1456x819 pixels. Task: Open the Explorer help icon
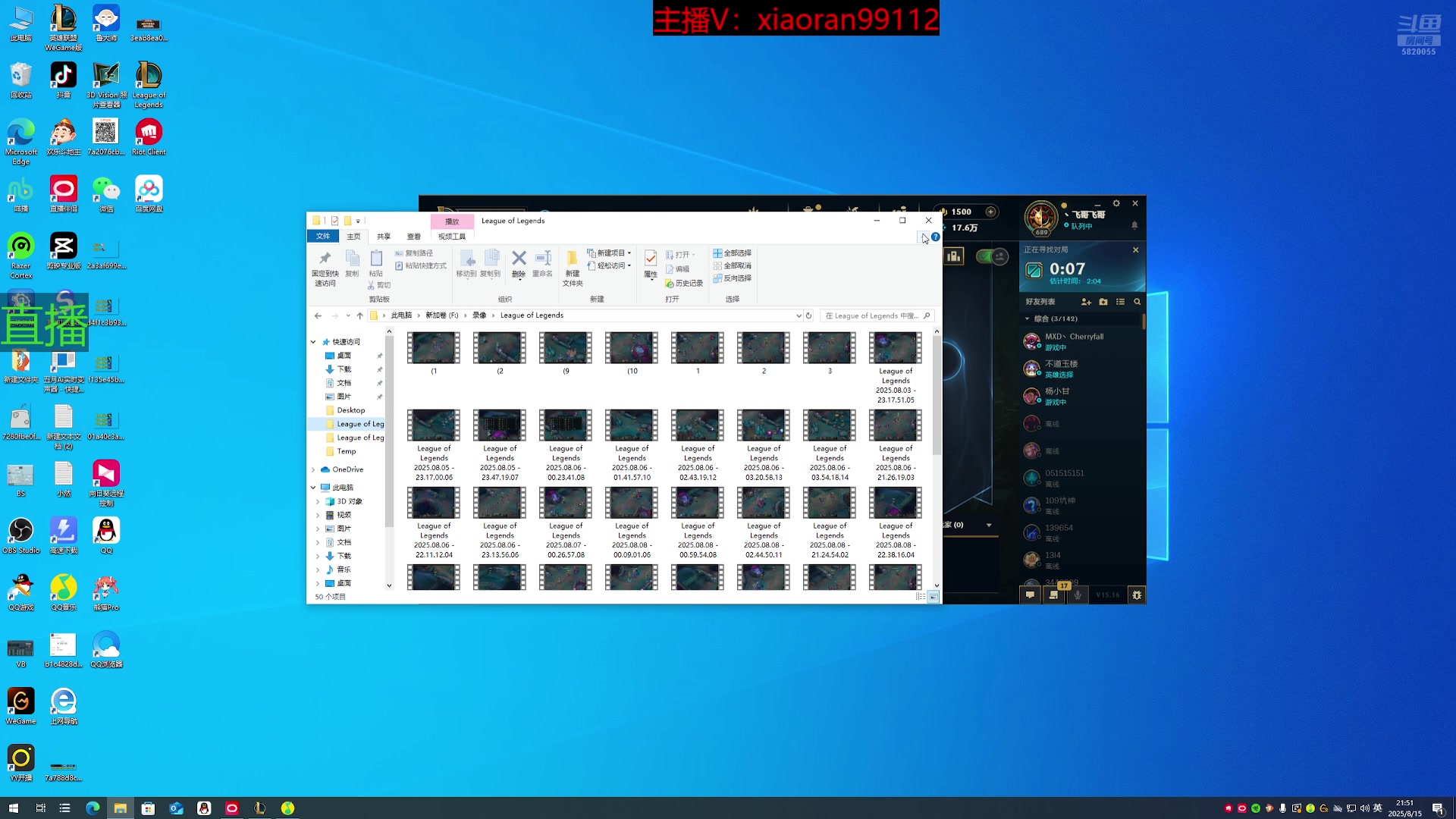point(936,237)
